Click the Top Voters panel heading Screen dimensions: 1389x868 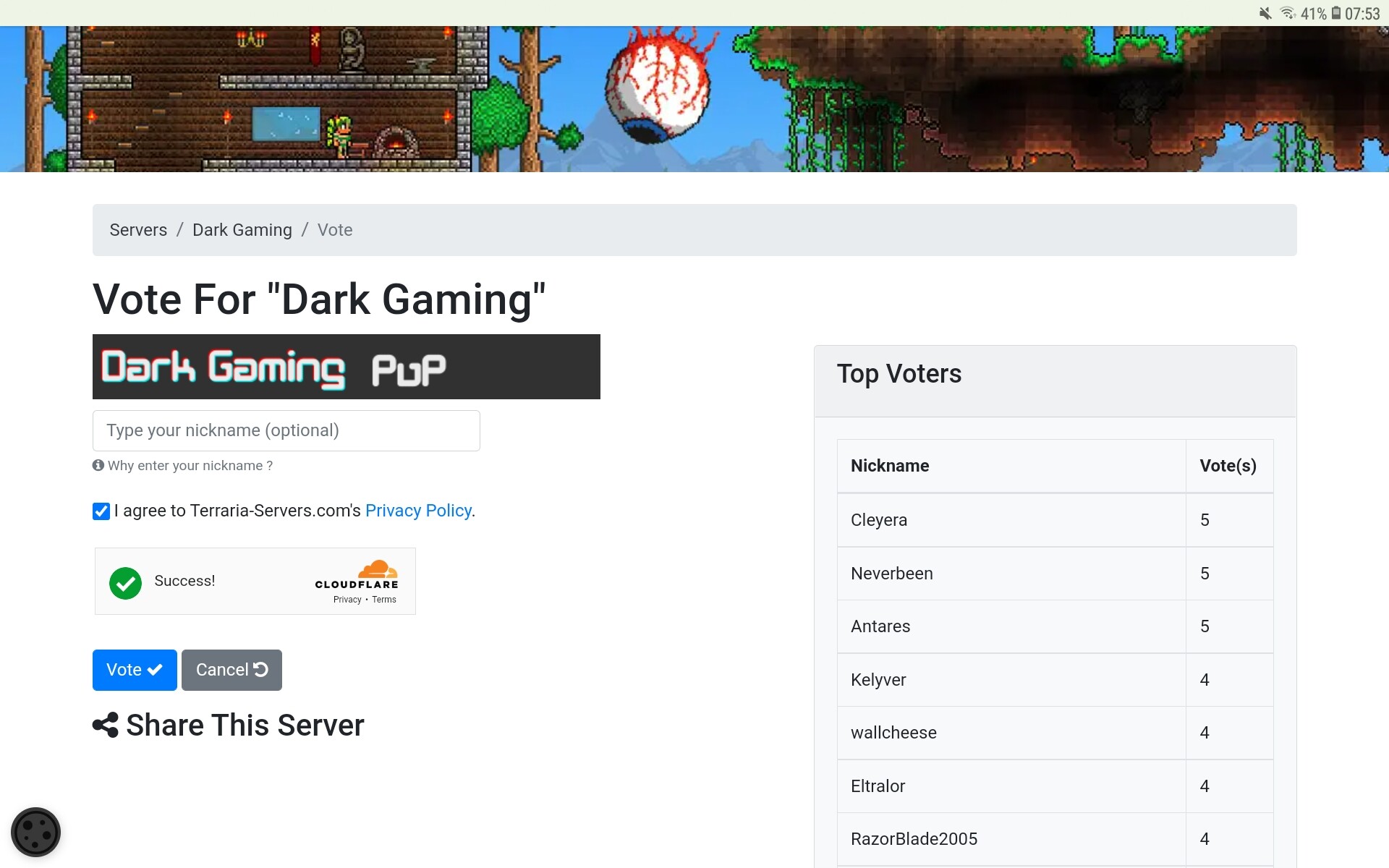[x=899, y=374]
